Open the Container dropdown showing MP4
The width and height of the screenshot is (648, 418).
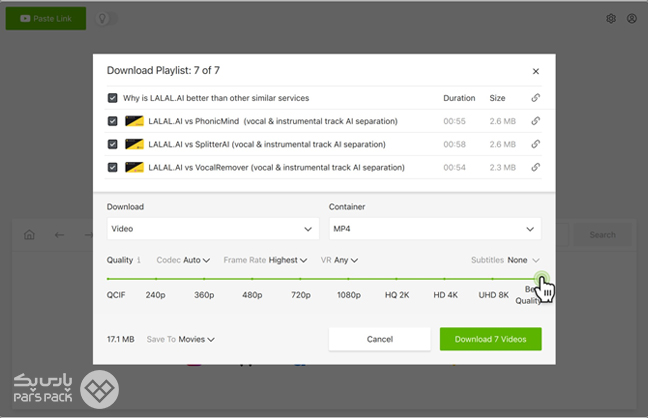tap(435, 229)
